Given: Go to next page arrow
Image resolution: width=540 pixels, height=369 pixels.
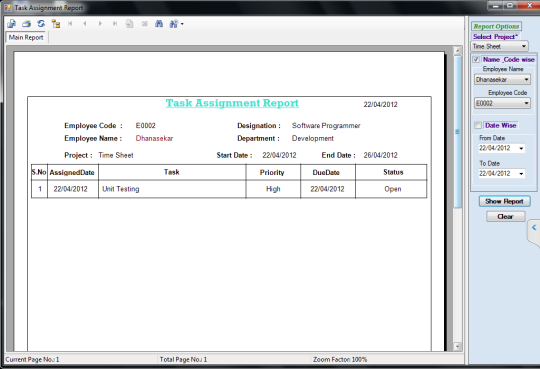Looking at the screenshot, I should [100, 24].
